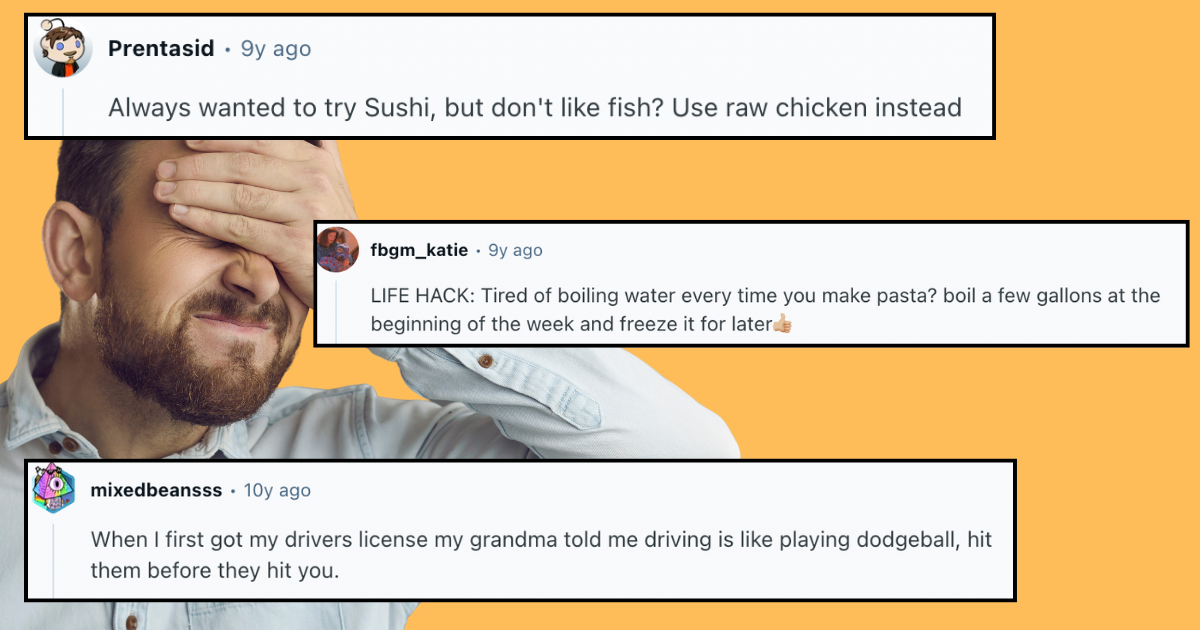Viewport: 1200px width, 630px height.
Task: Select the raw chicken sushi comment text
Action: pos(534,107)
